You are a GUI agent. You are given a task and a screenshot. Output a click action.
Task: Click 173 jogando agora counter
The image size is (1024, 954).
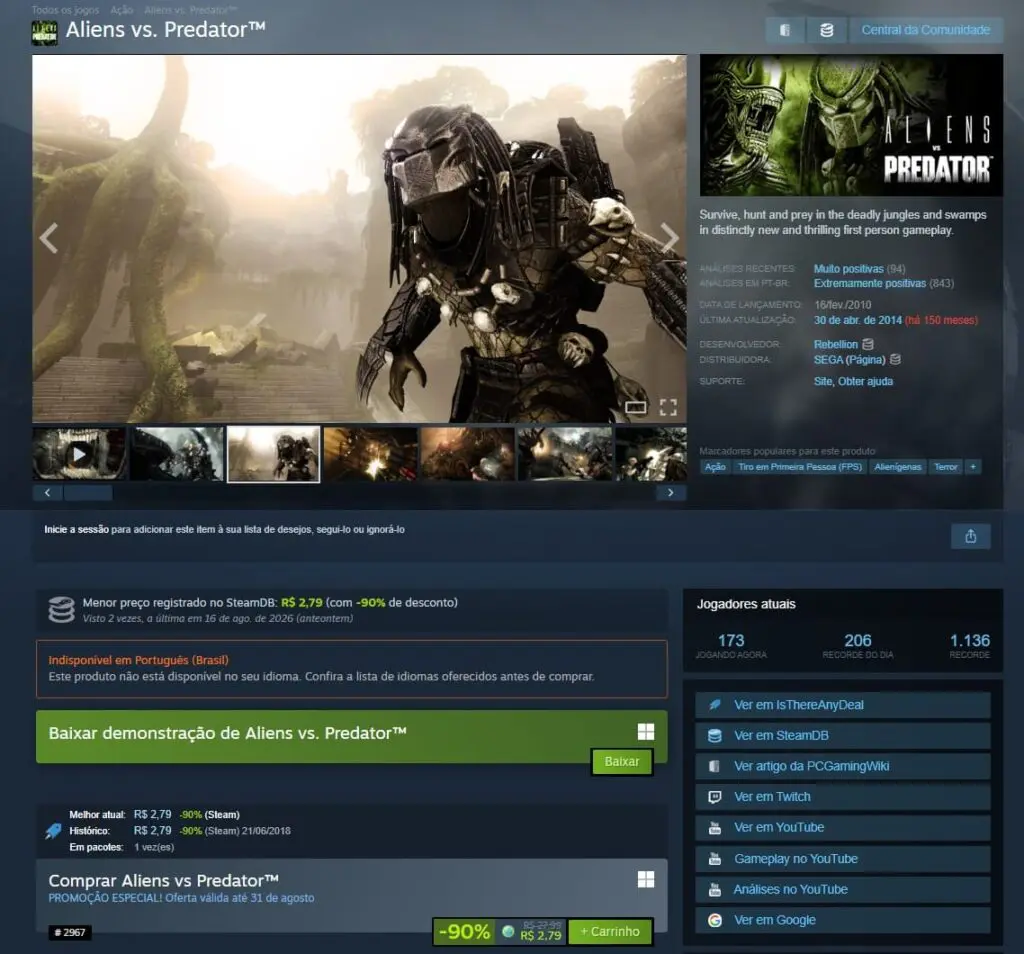pos(731,645)
